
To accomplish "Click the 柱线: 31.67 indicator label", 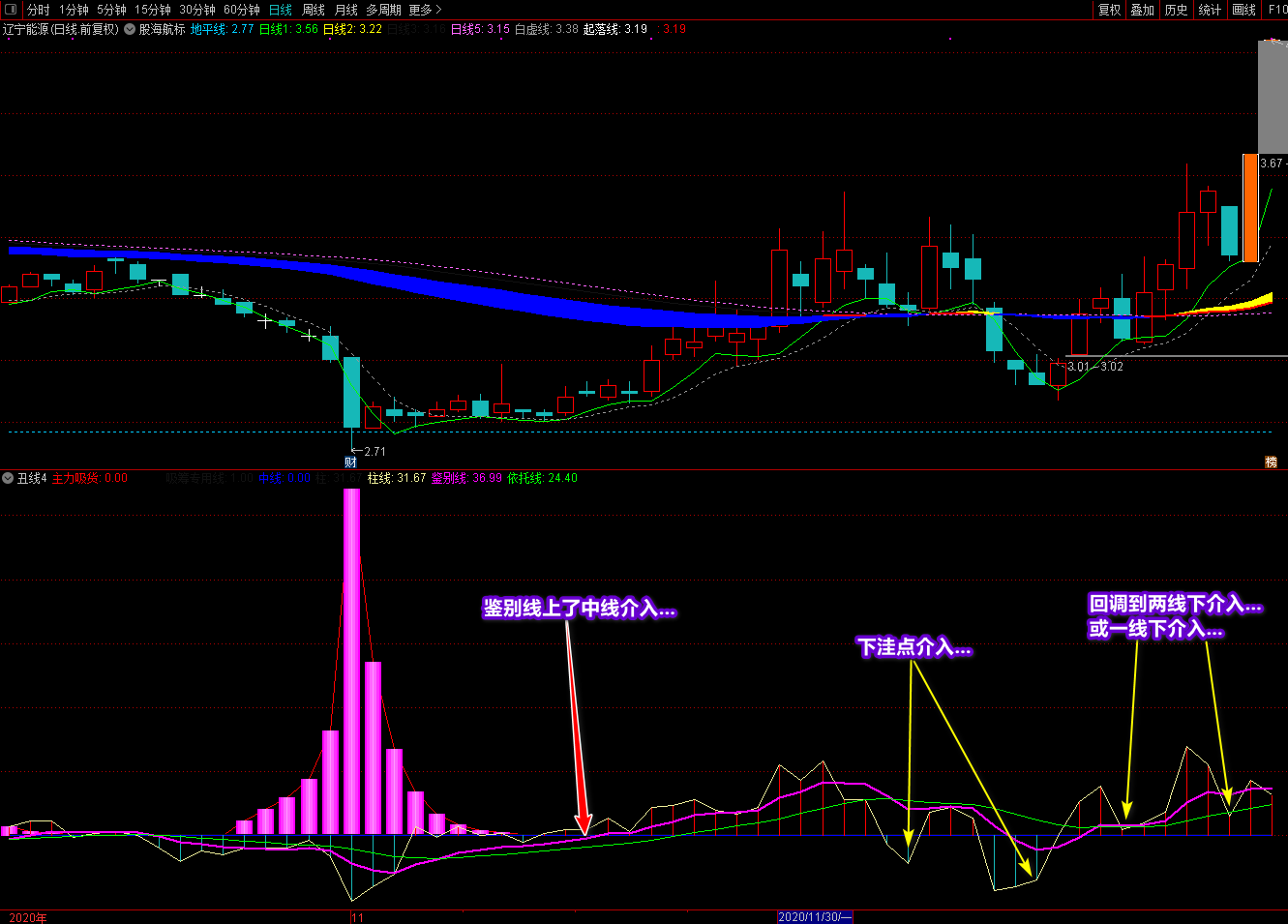I will click(397, 478).
